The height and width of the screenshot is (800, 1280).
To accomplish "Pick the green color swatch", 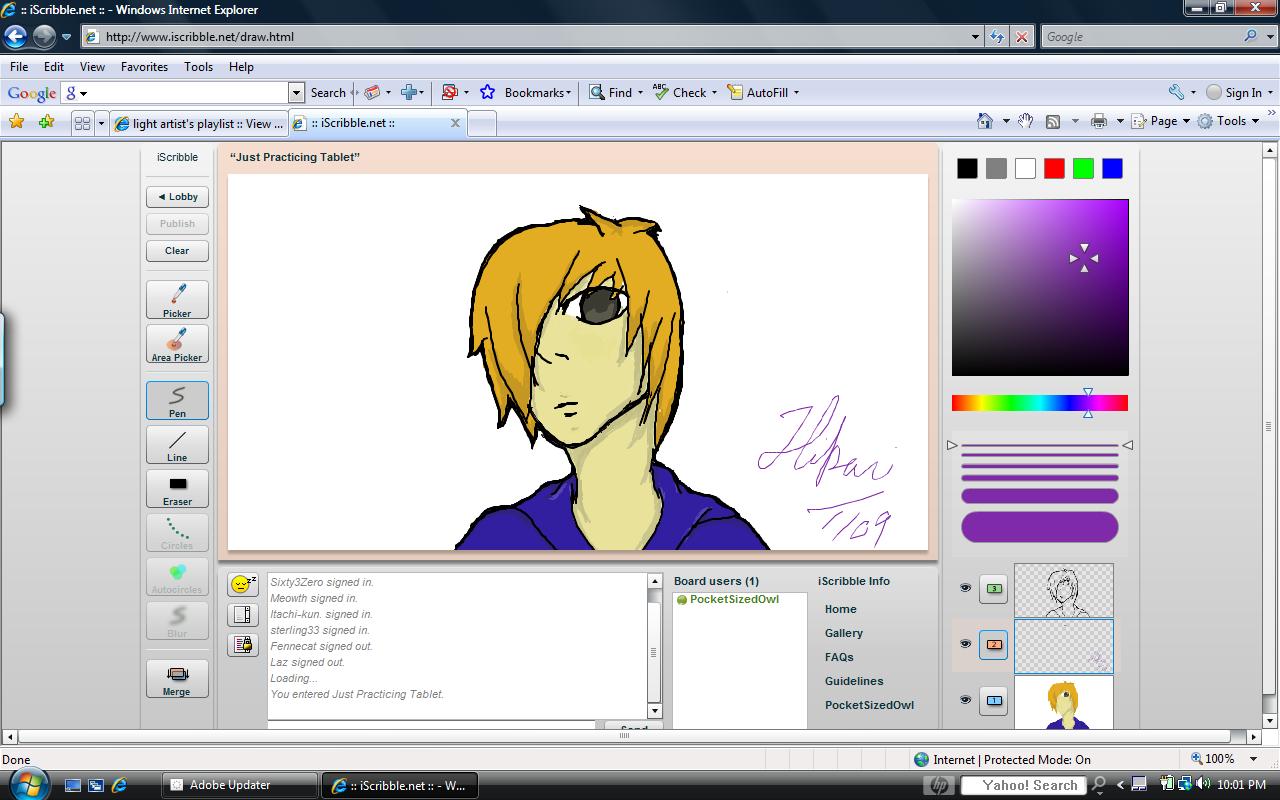I will point(1083,168).
